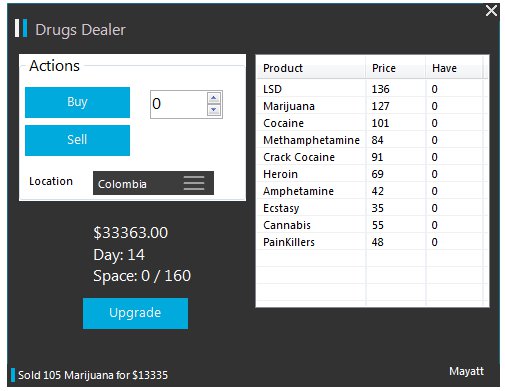Image resolution: width=505 pixels, height=391 pixels.
Task: Select the Cannabis row
Action: pyautogui.click(x=373, y=225)
